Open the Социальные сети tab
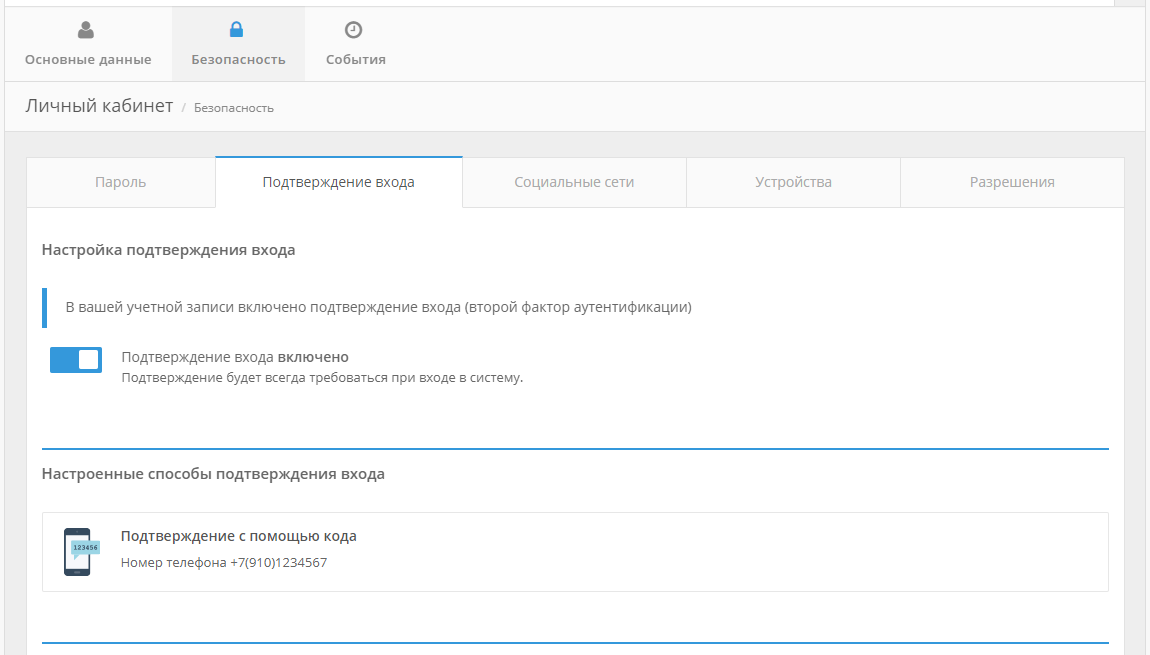 click(574, 182)
